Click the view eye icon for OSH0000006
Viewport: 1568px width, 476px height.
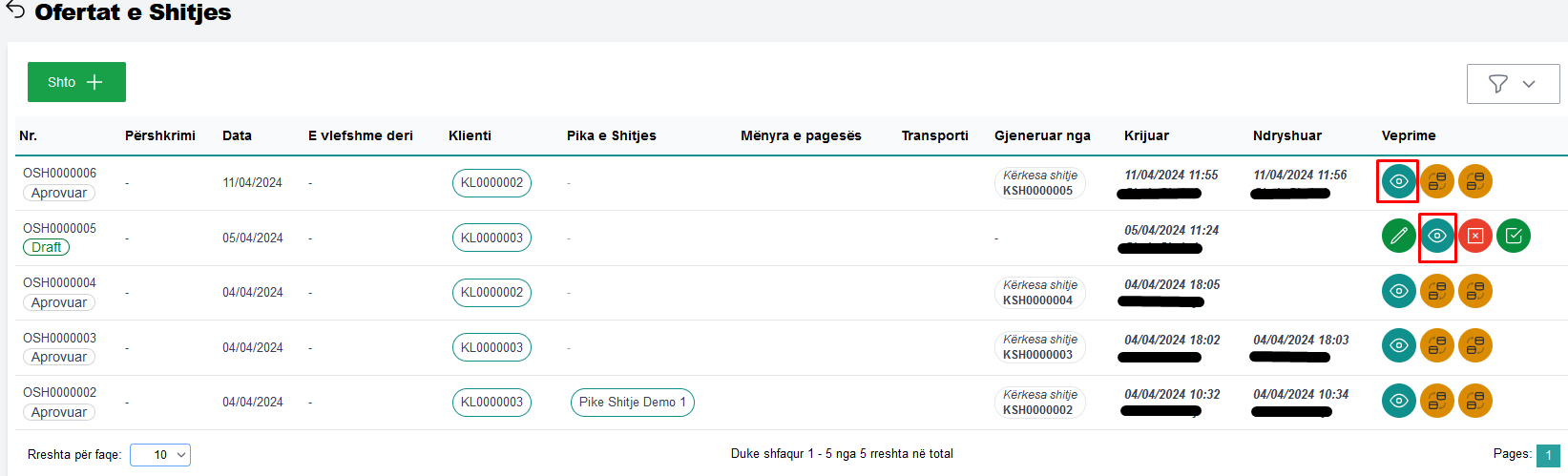click(x=1398, y=181)
